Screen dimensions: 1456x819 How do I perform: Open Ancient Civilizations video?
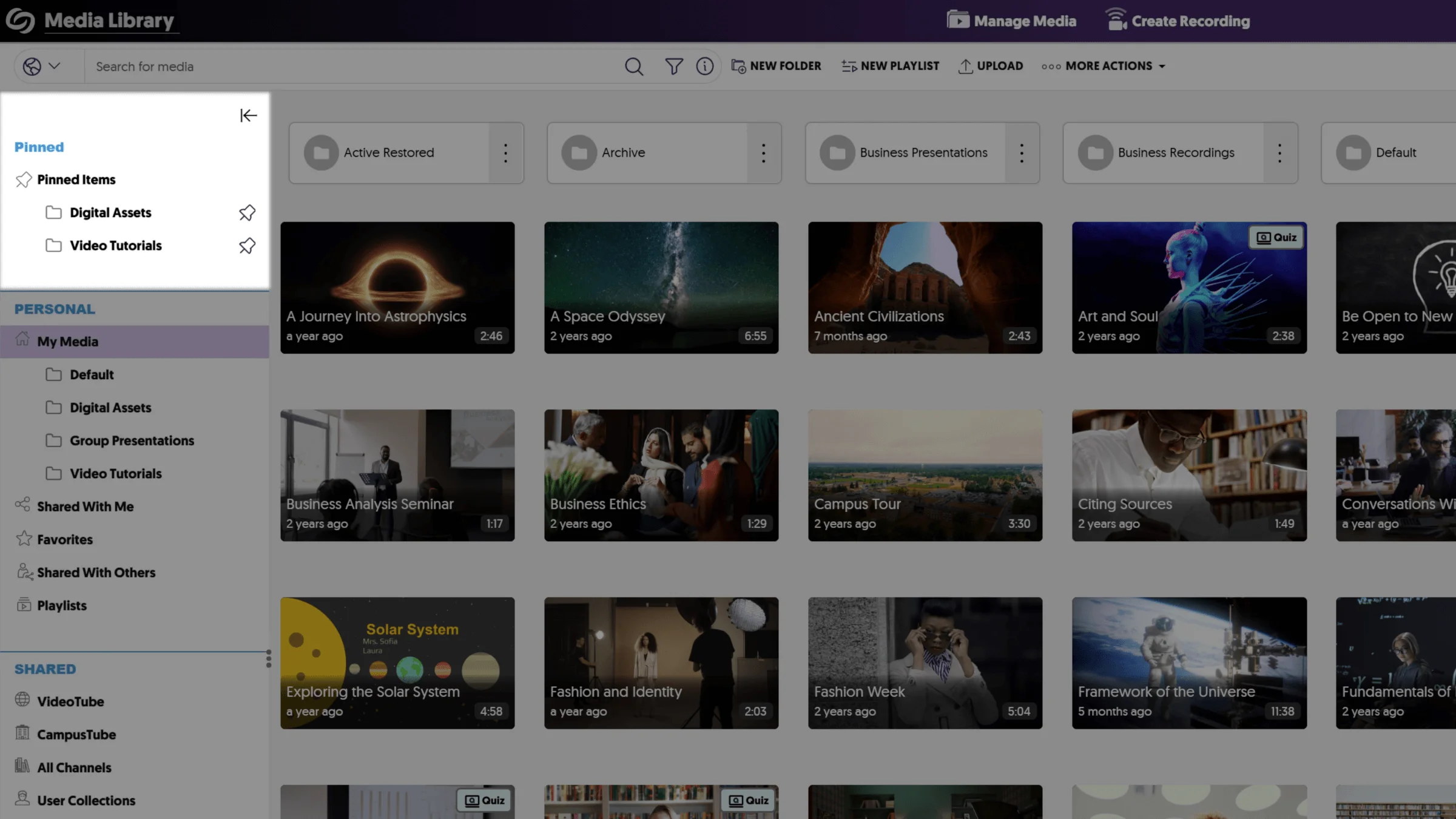(925, 288)
